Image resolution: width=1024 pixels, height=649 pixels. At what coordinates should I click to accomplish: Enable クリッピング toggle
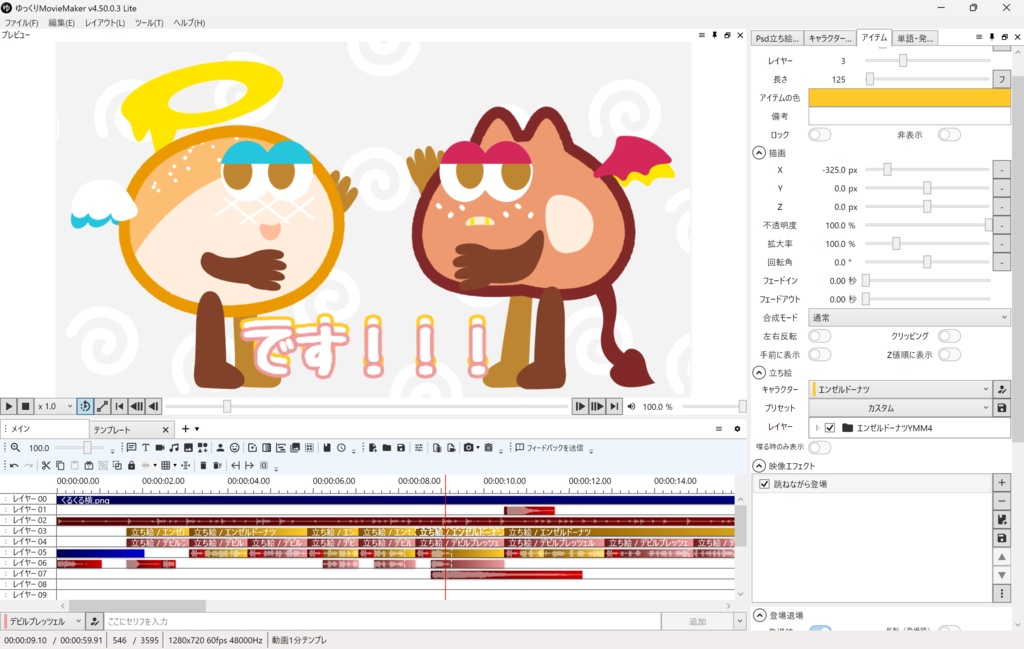tap(950, 336)
